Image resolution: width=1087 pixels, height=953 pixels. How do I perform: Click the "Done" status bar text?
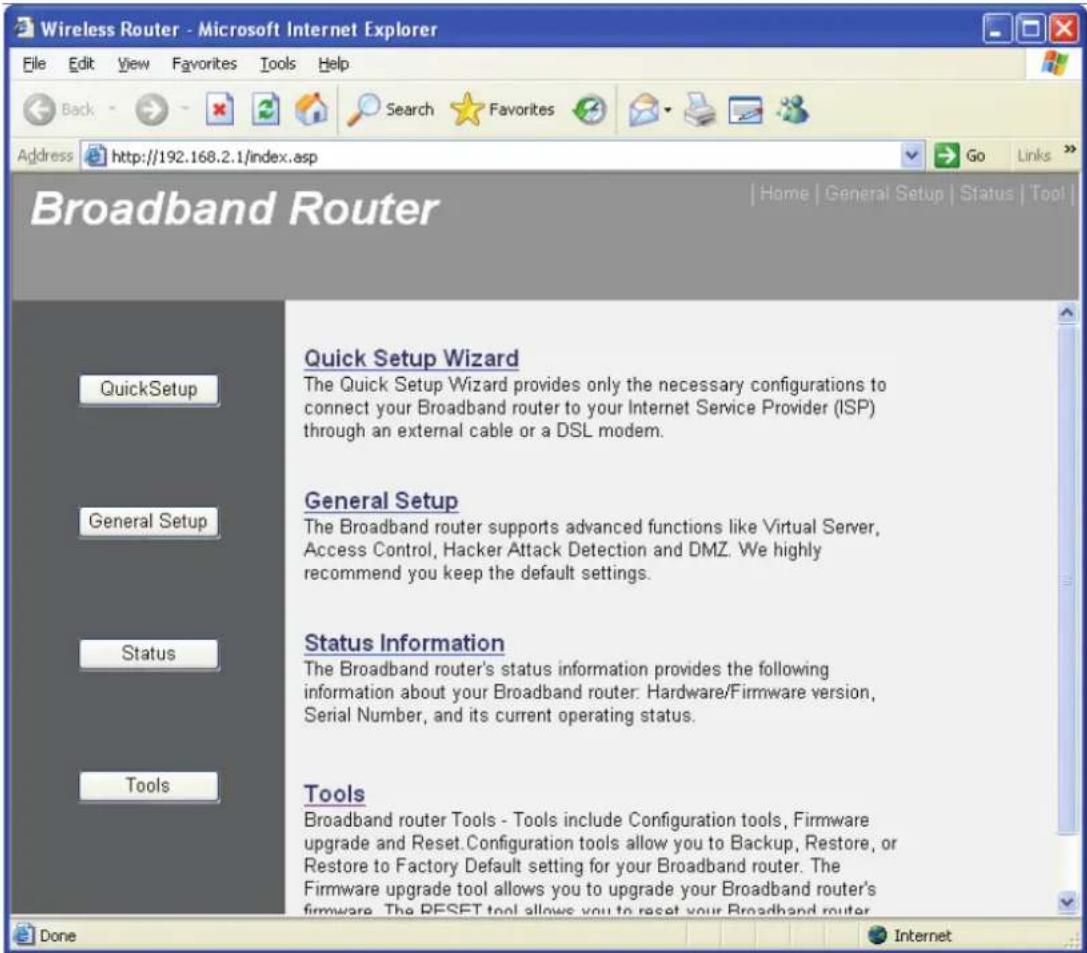click(x=58, y=936)
